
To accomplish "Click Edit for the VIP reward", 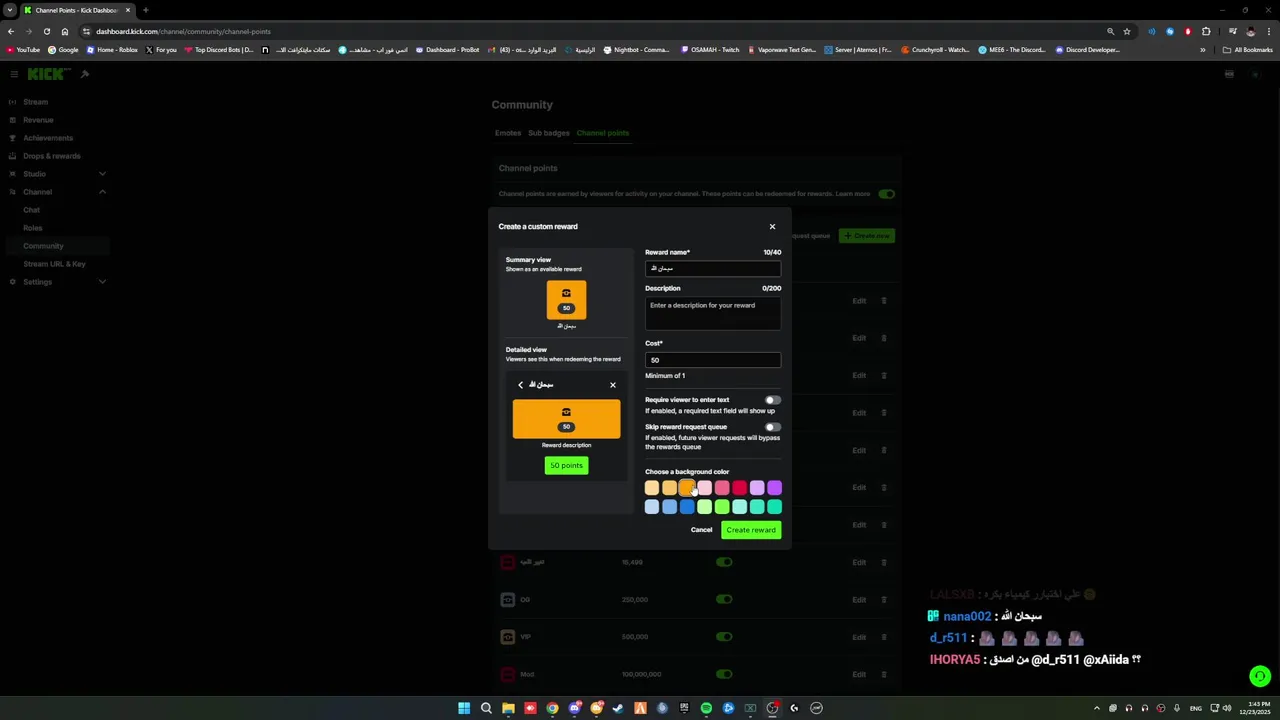I will pos(859,637).
